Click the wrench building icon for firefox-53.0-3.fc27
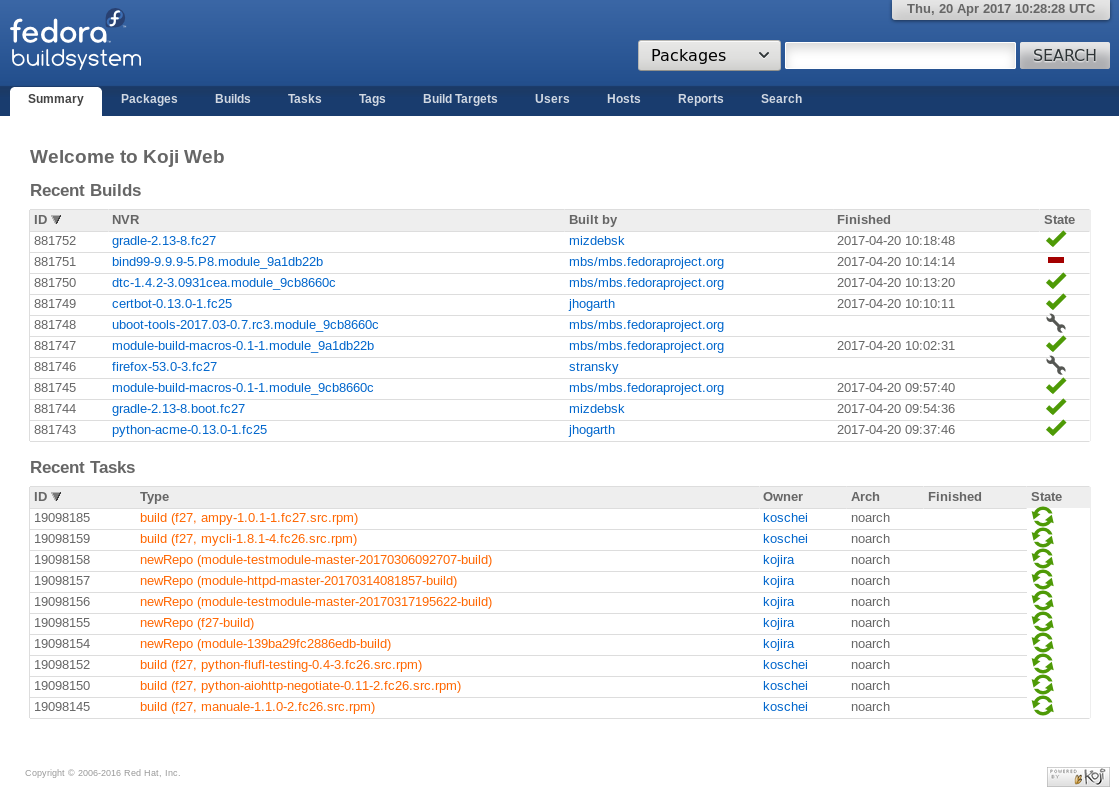 (1055, 366)
